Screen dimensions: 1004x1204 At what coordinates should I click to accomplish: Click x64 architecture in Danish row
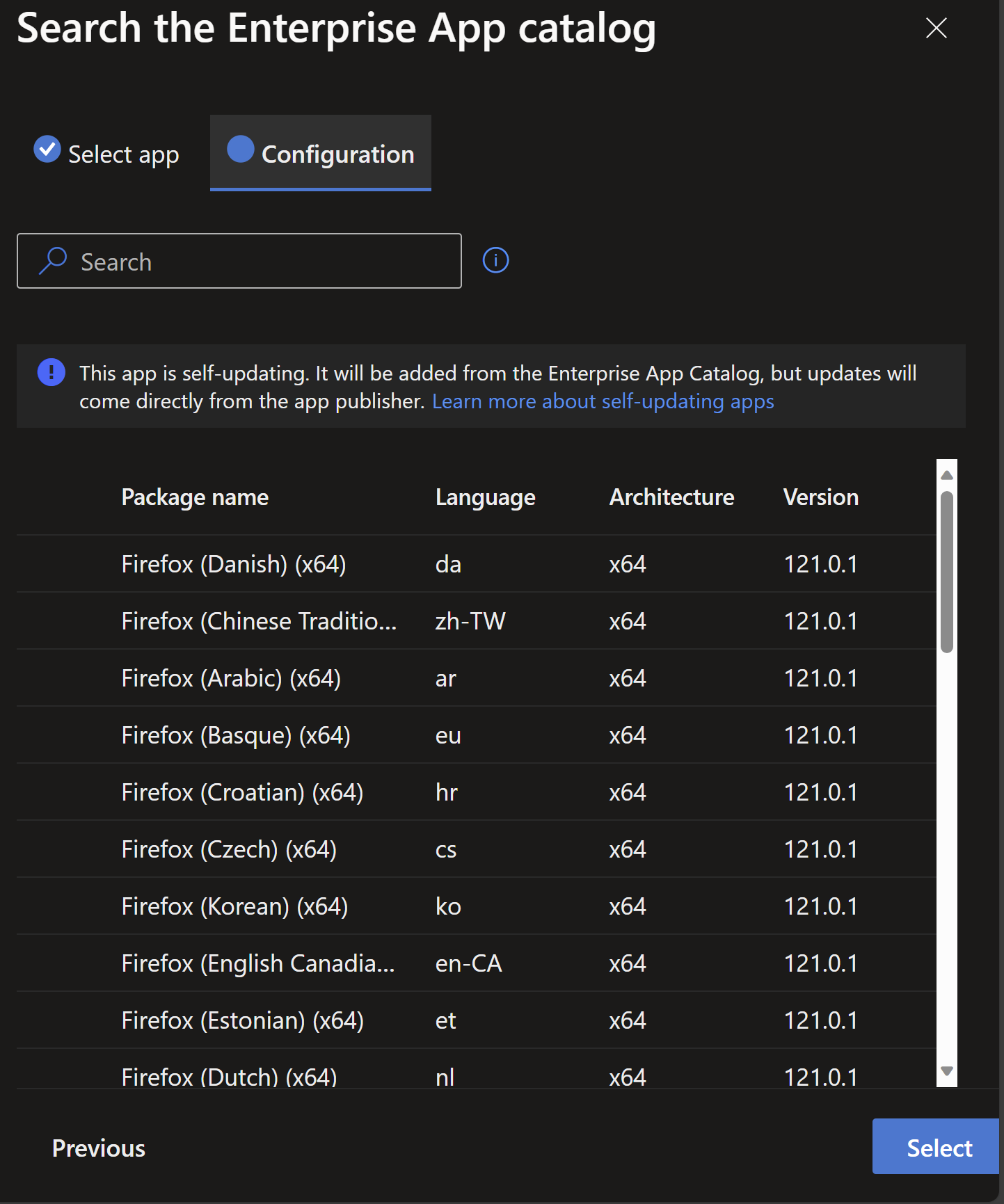point(628,564)
